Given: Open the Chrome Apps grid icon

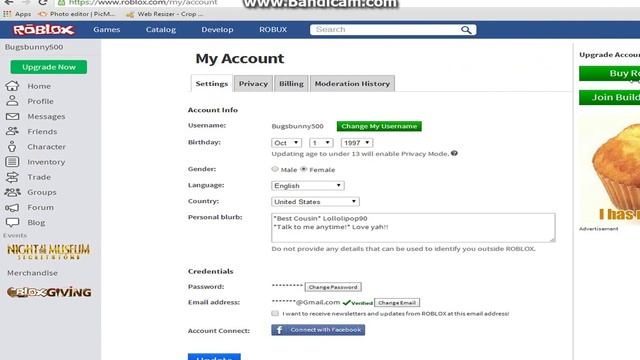Looking at the screenshot, I should coord(7,14).
